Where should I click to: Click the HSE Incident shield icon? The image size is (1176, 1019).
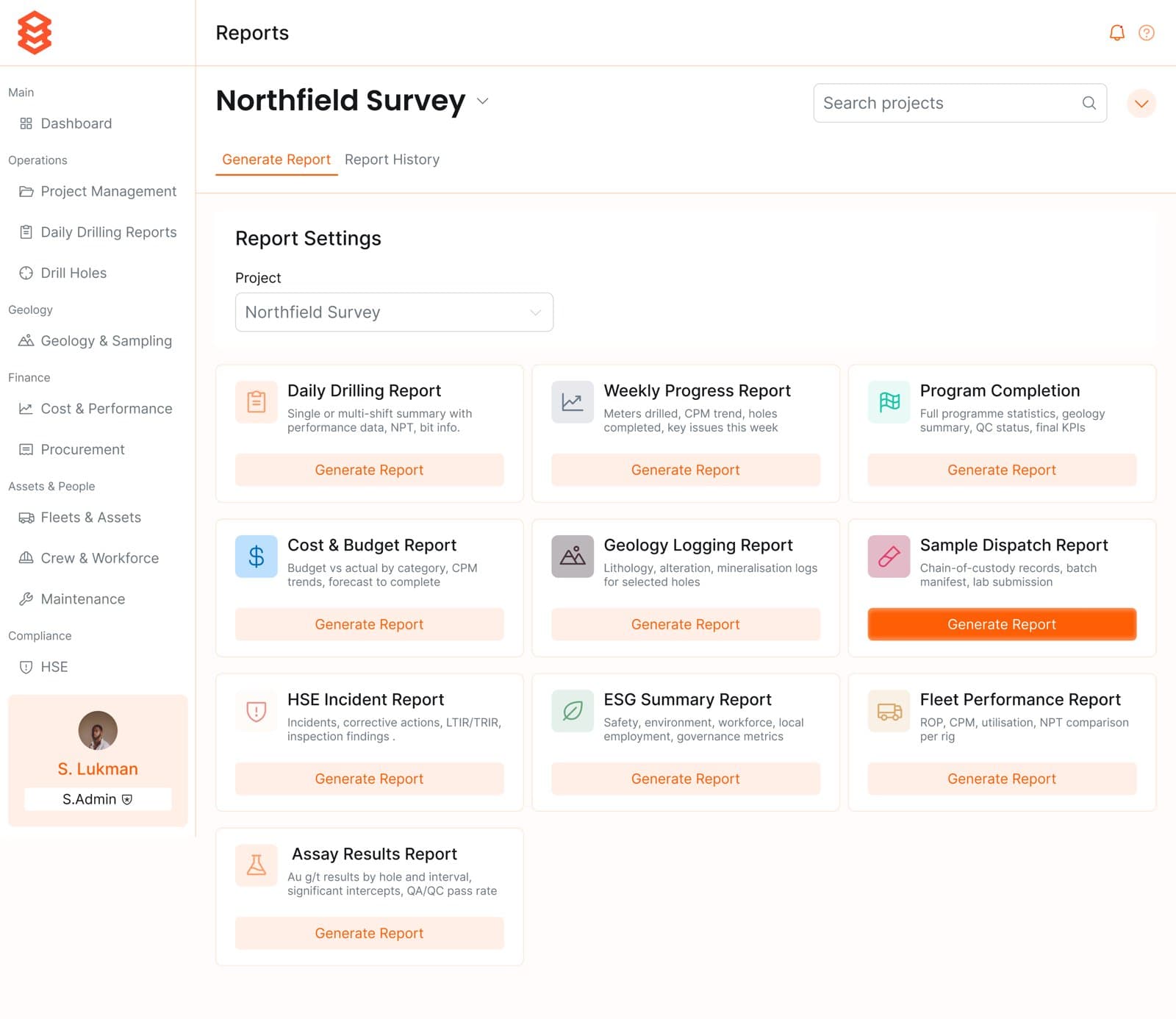pyautogui.click(x=257, y=710)
